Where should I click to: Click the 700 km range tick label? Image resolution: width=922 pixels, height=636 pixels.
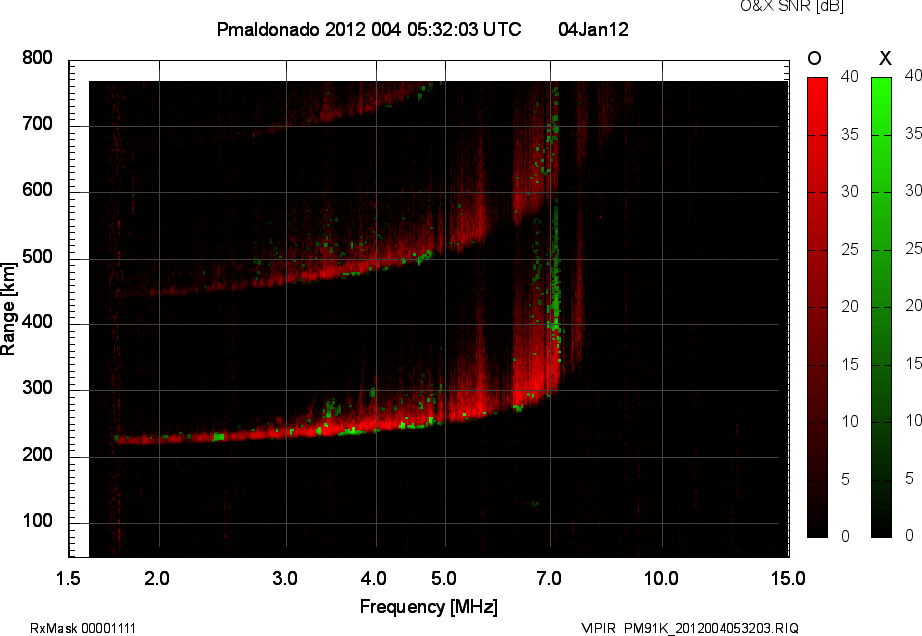tap(37, 124)
